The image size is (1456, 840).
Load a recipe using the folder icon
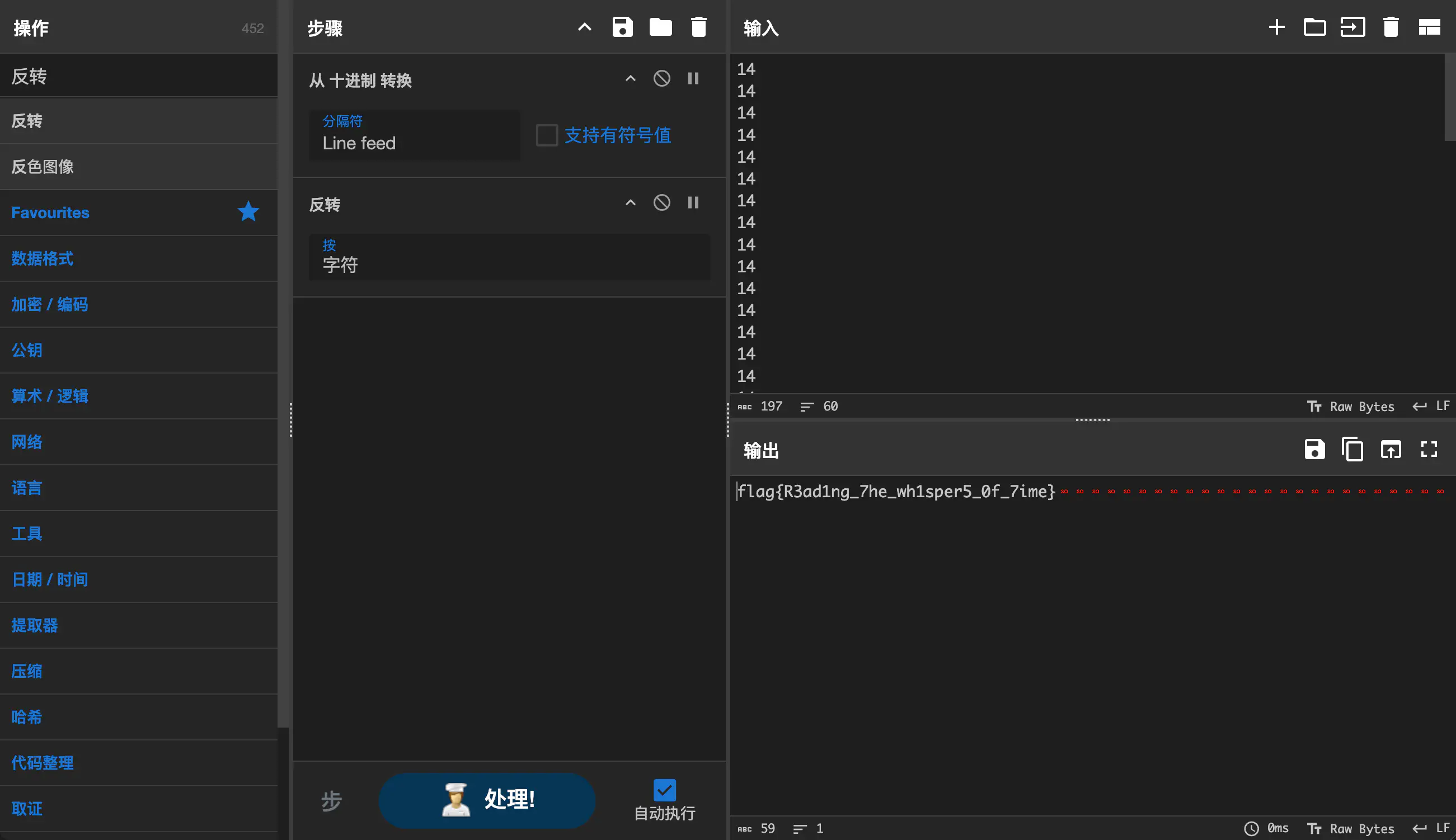660,27
